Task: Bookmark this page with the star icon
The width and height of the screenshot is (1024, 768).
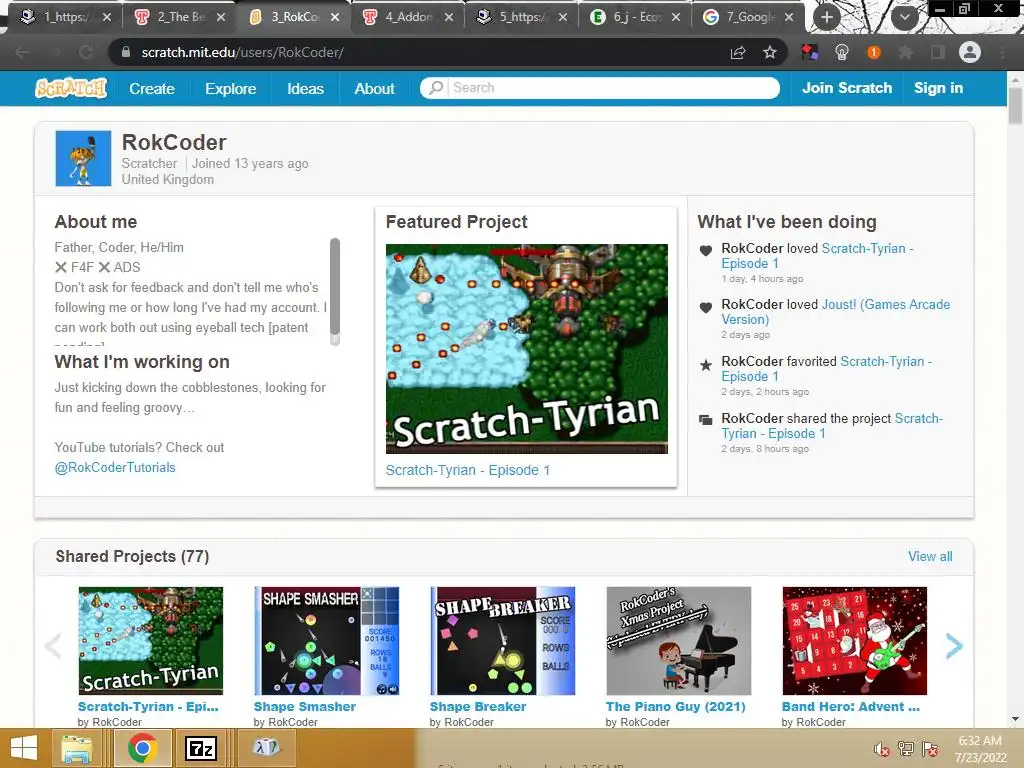Action: point(770,52)
